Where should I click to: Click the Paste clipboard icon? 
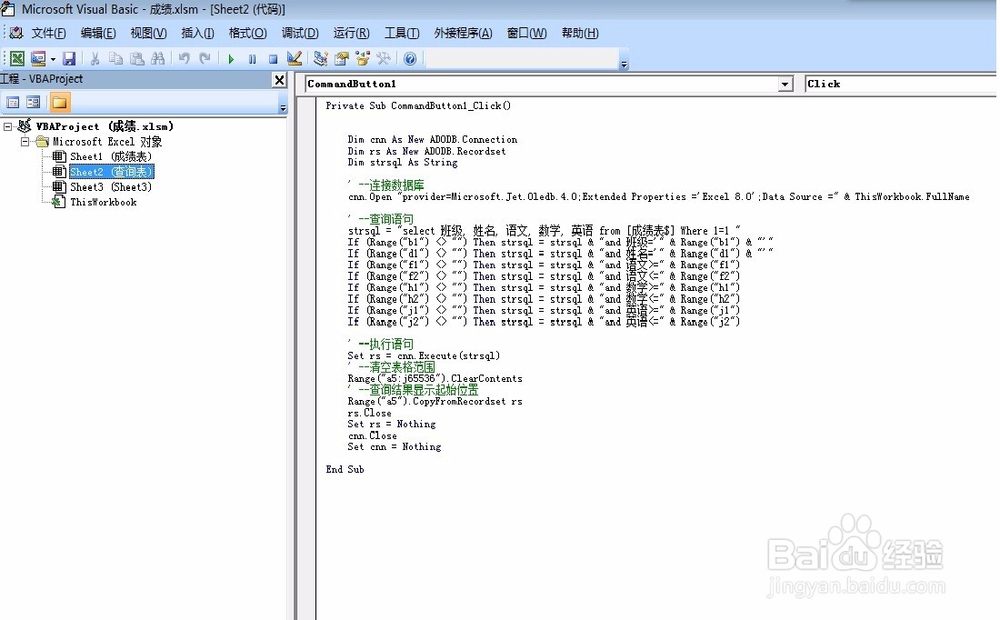pos(136,59)
